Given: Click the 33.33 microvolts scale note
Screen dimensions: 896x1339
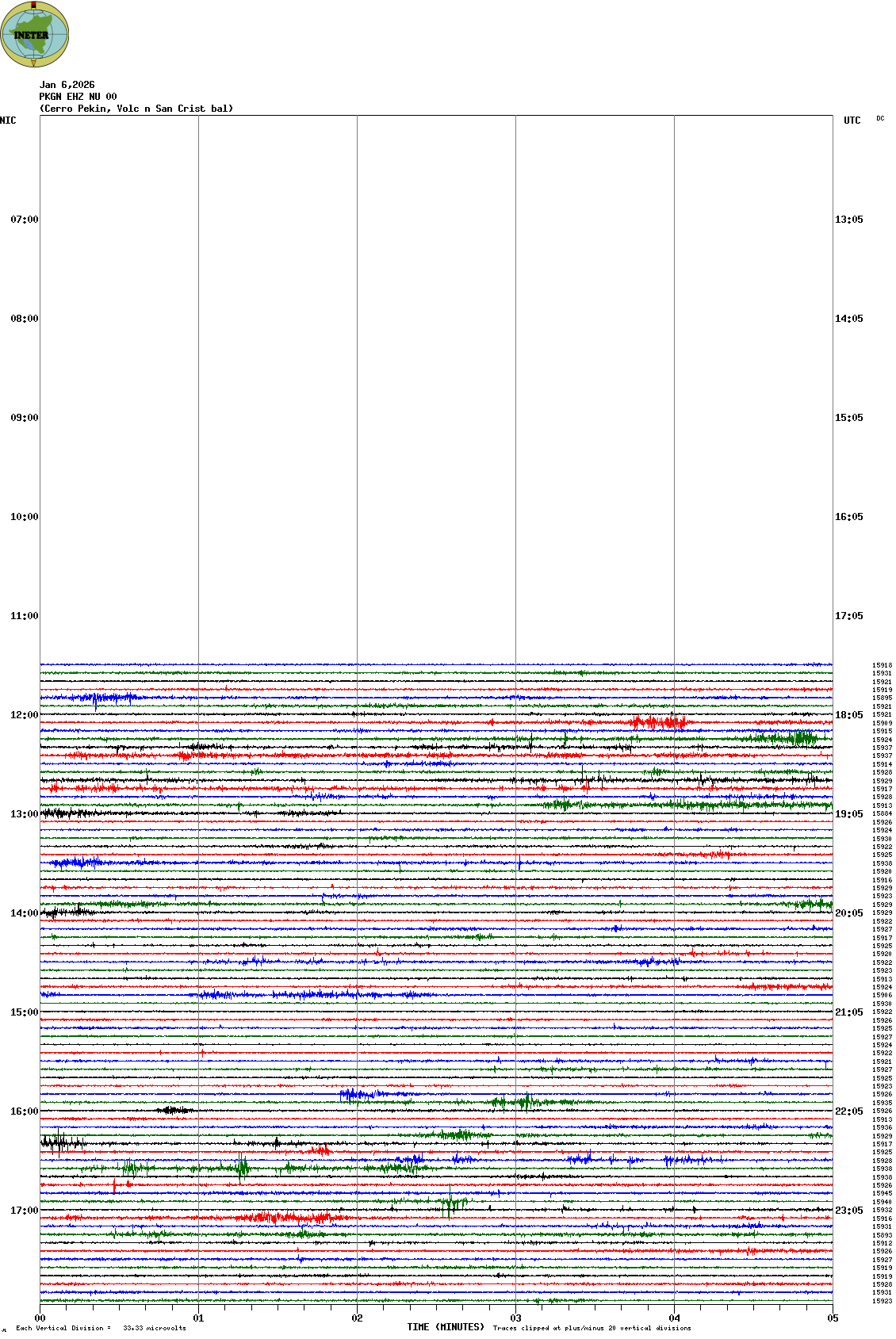Looking at the screenshot, I should point(154,1328).
